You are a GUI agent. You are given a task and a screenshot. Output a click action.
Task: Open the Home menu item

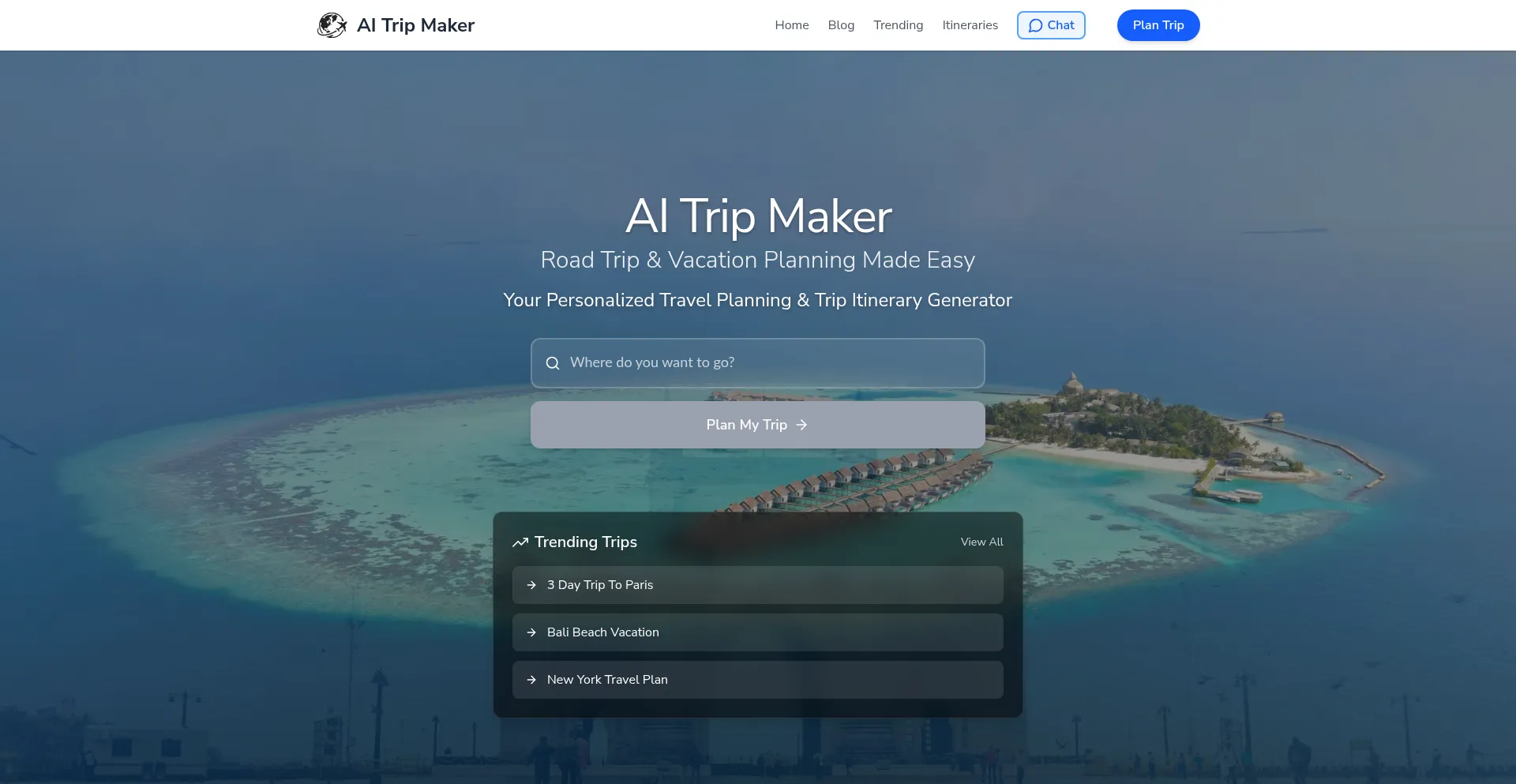(x=792, y=25)
